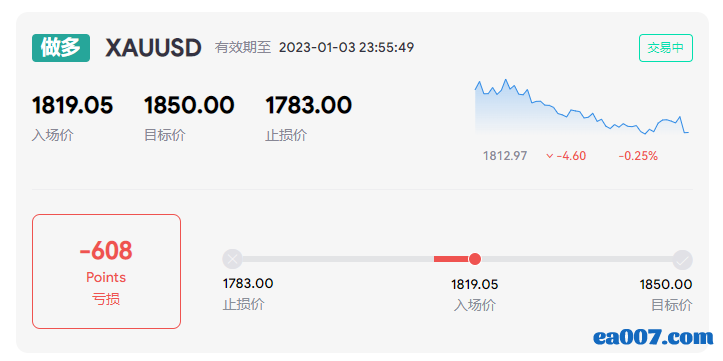Click the target checkmark circle icon
Viewport: 723px width, 361px height.
point(682,260)
